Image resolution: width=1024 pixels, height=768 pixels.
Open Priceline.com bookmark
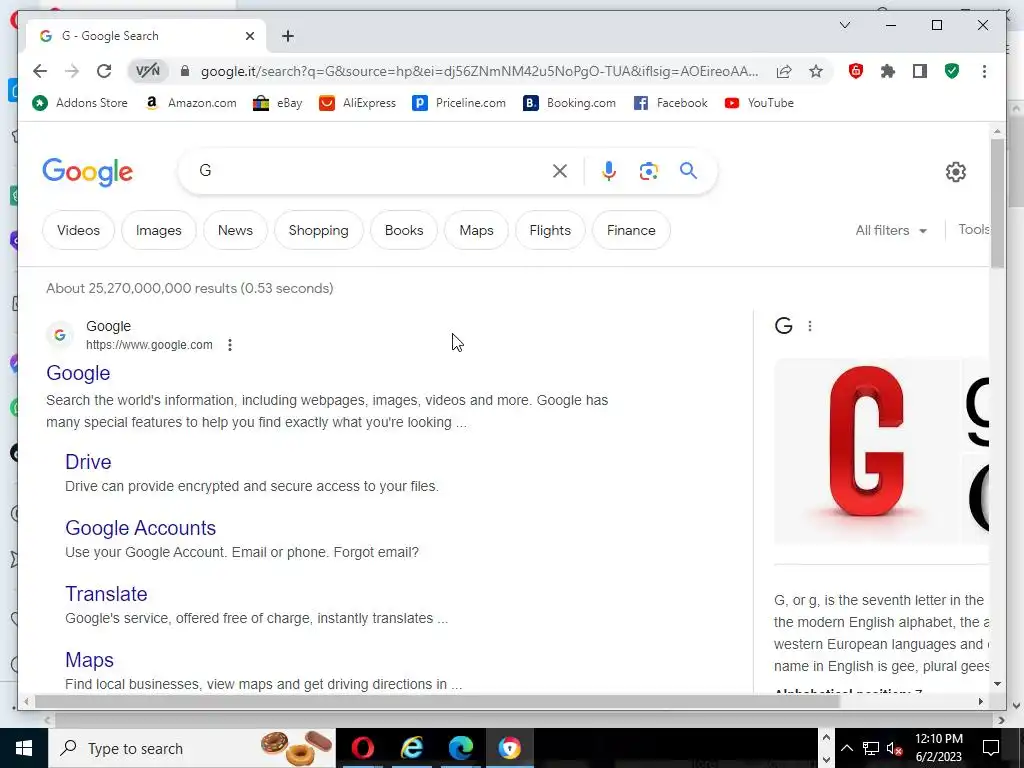459,103
